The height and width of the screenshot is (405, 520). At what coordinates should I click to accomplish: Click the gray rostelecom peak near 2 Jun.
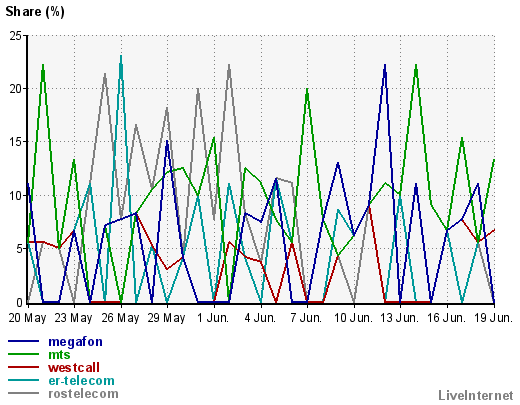pyautogui.click(x=229, y=65)
